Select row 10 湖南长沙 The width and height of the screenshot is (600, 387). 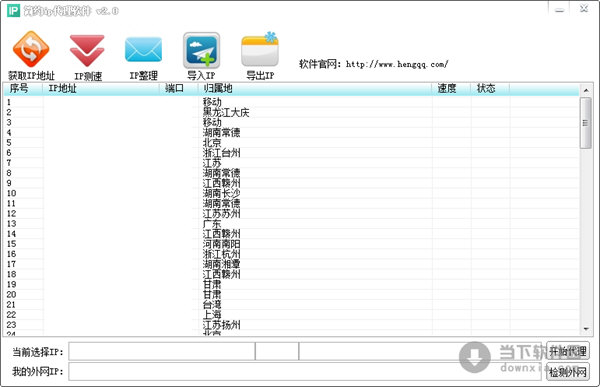[291, 193]
